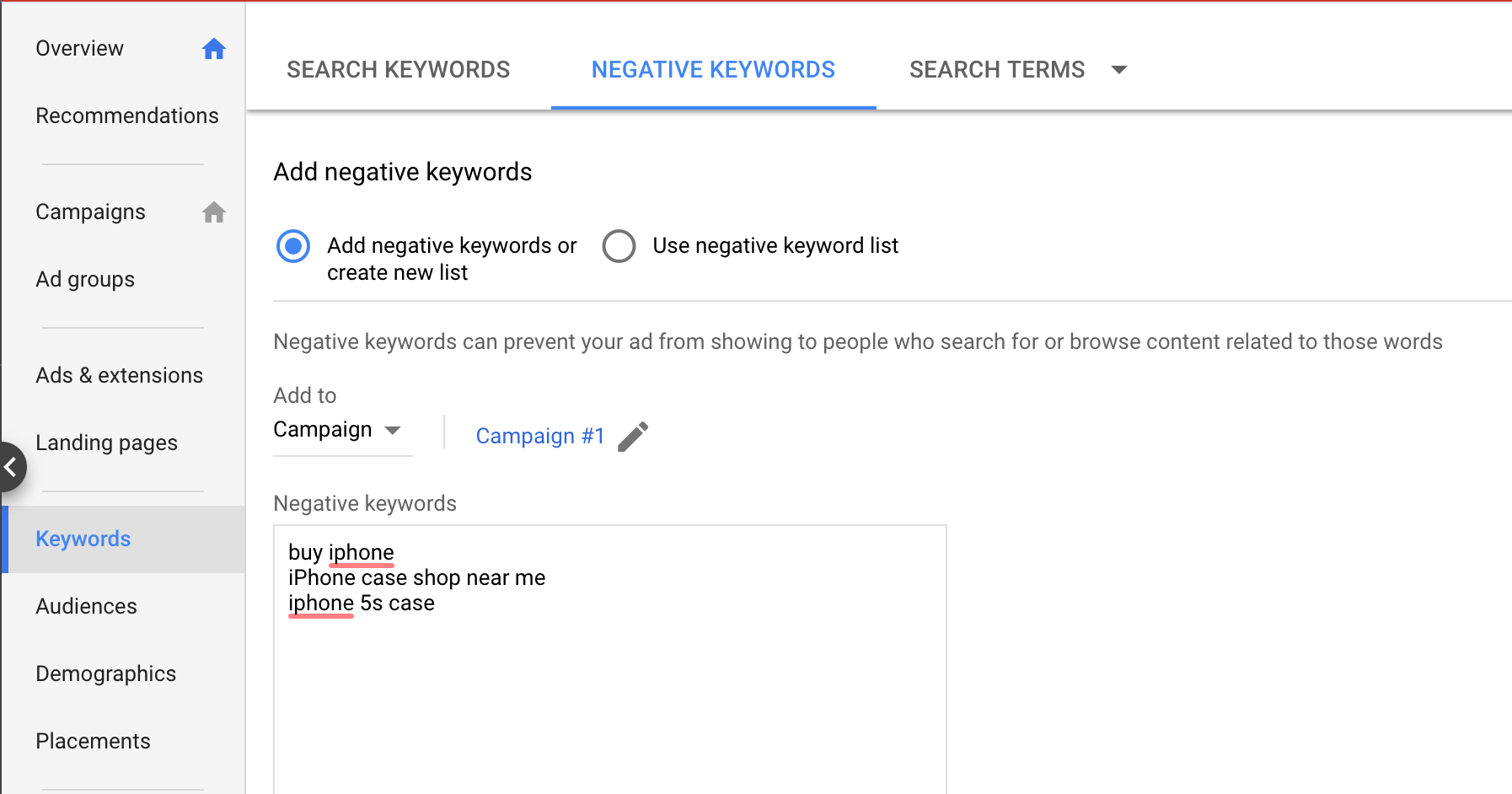
Task: Go to the Search Terms tab
Action: (x=996, y=70)
